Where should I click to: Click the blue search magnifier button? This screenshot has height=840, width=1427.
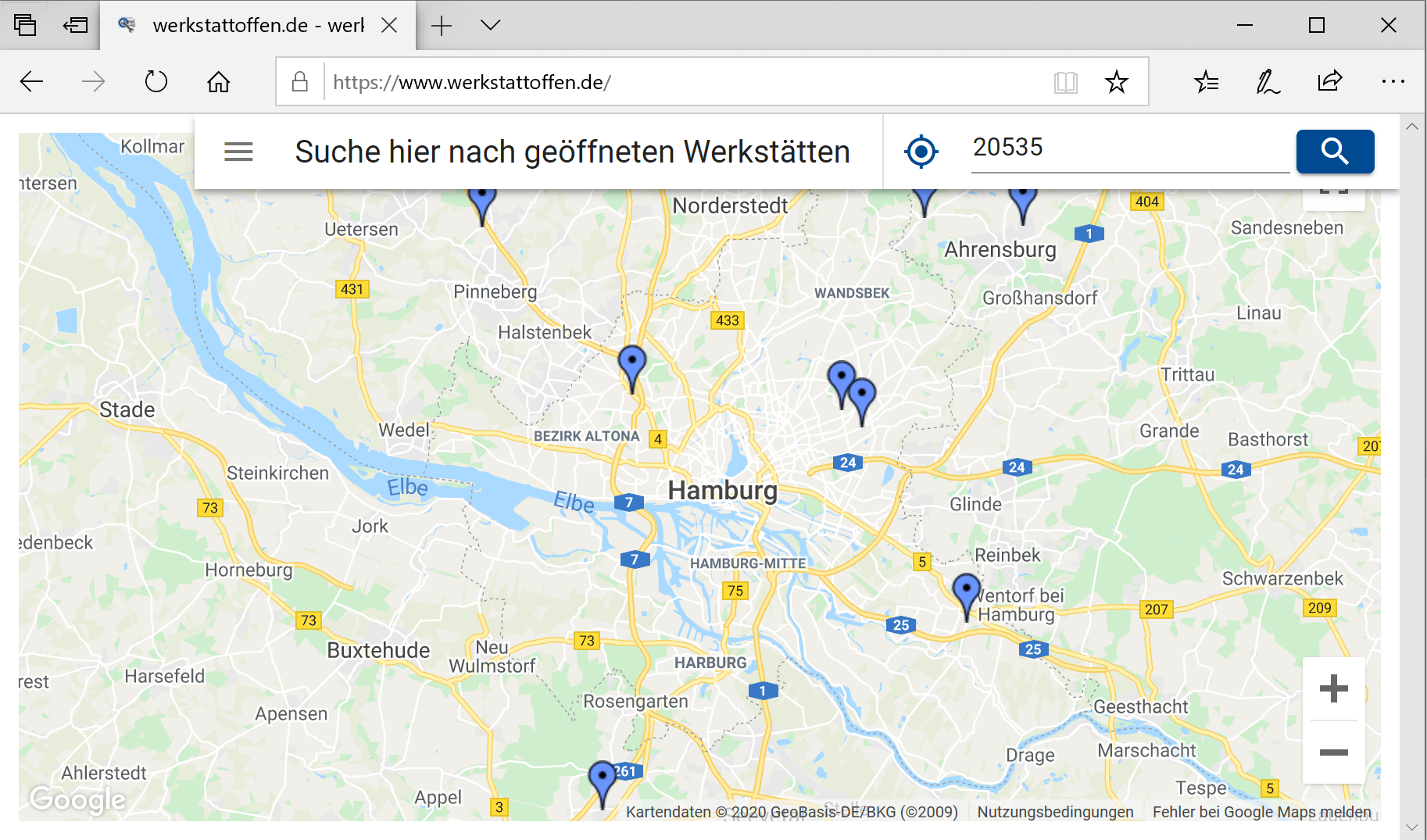pyautogui.click(x=1335, y=152)
